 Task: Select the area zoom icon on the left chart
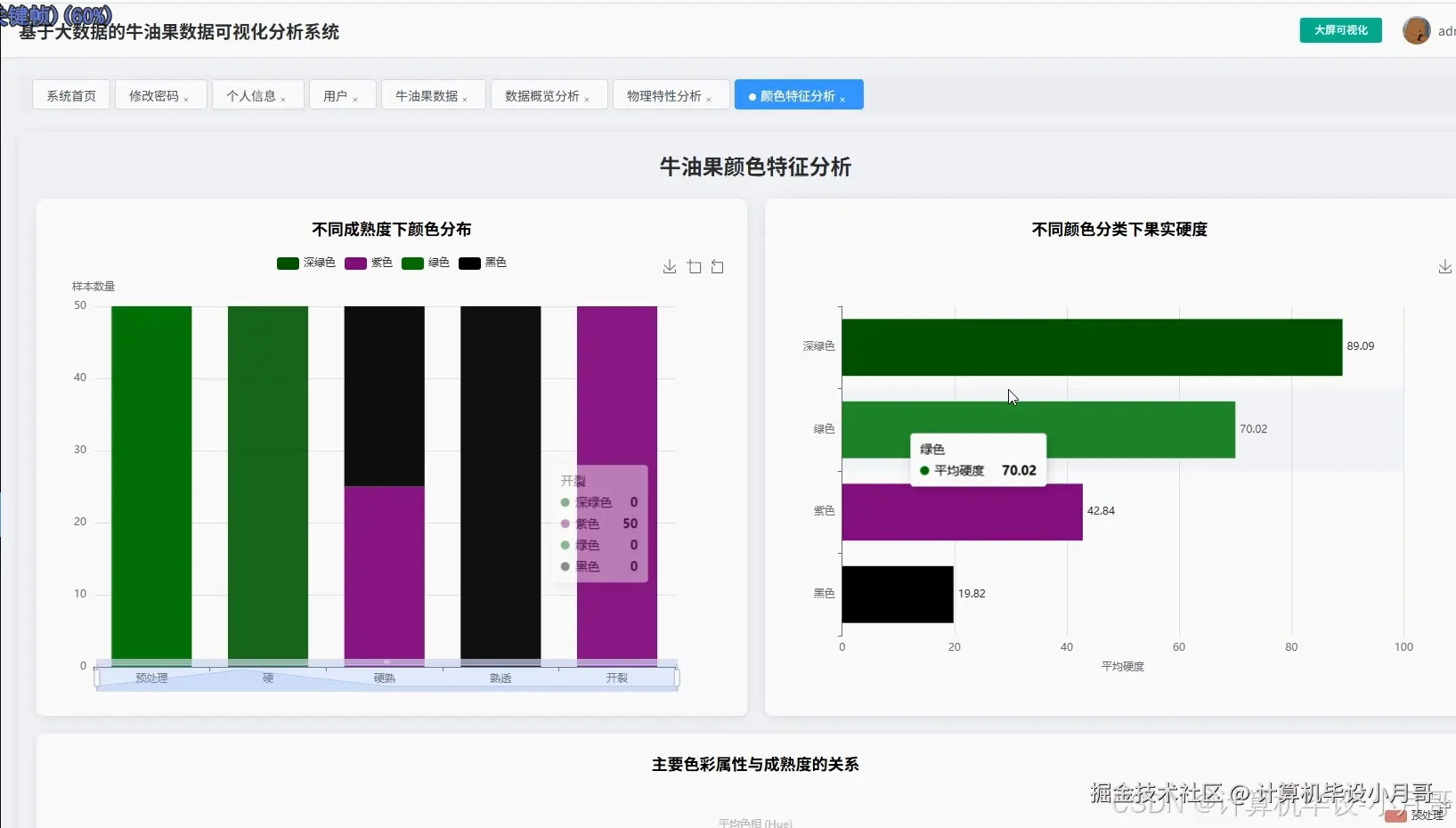point(695,266)
